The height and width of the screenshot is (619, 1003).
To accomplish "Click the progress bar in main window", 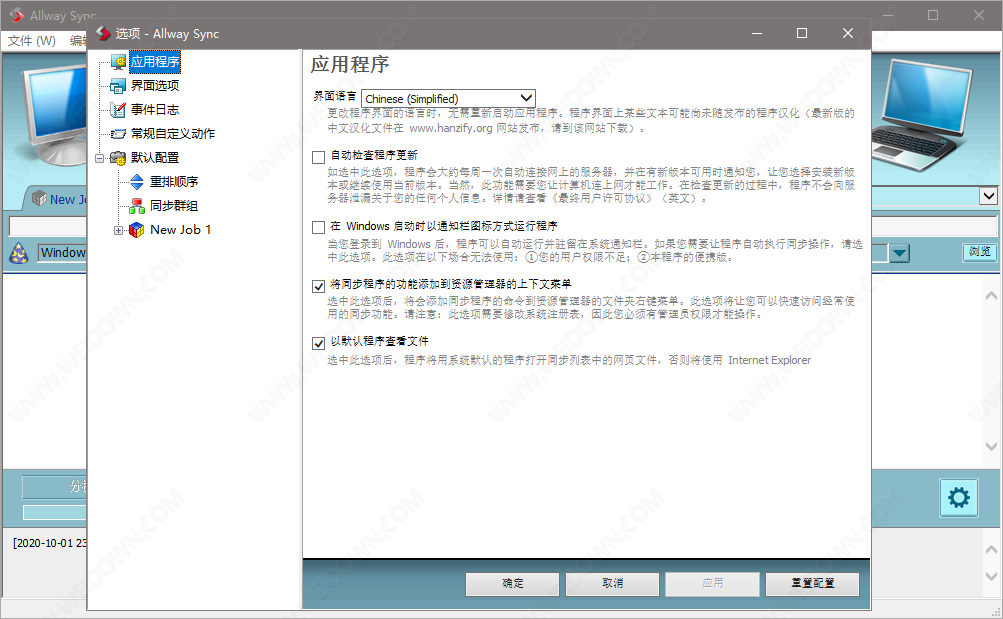I will [55, 512].
